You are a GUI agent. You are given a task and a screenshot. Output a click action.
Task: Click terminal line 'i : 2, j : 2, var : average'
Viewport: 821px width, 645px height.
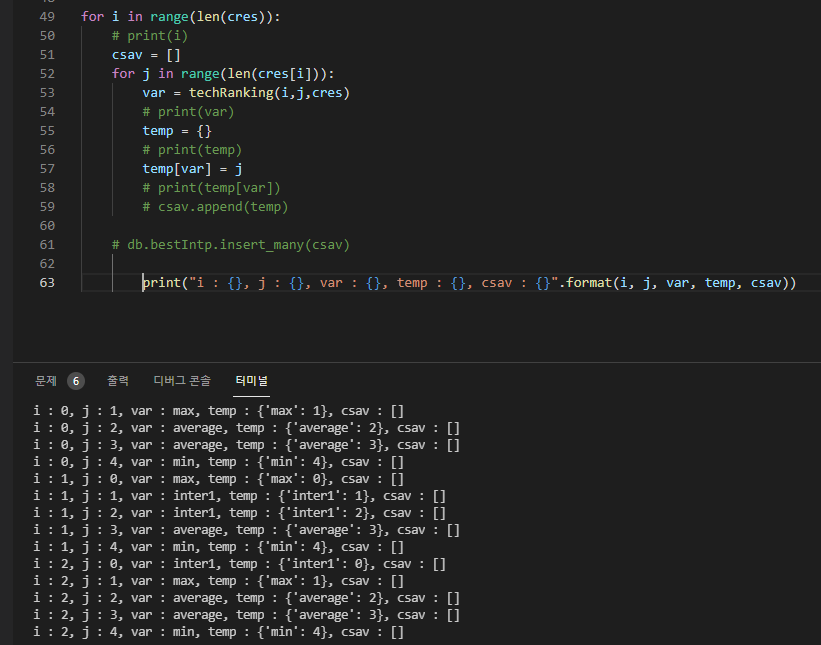coord(246,598)
